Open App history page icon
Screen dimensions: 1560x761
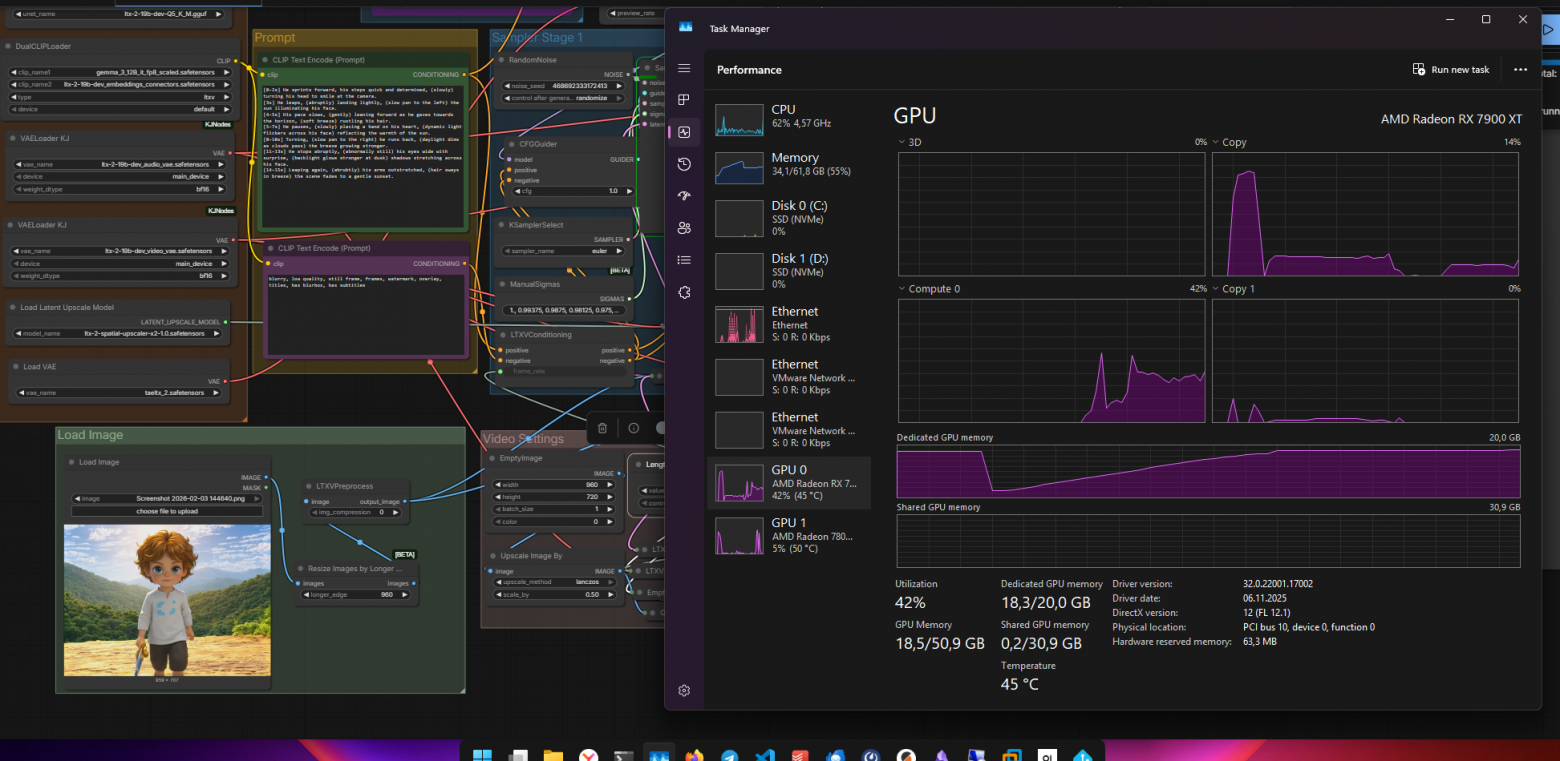tap(684, 164)
